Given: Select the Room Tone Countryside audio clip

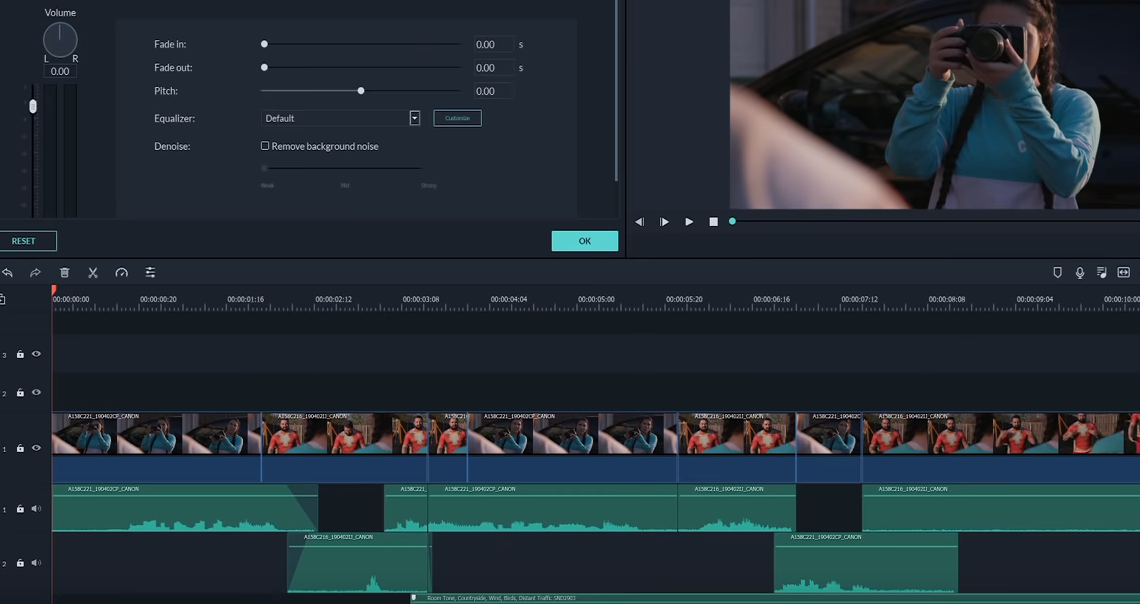Looking at the screenshot, I should click(x=775, y=598).
